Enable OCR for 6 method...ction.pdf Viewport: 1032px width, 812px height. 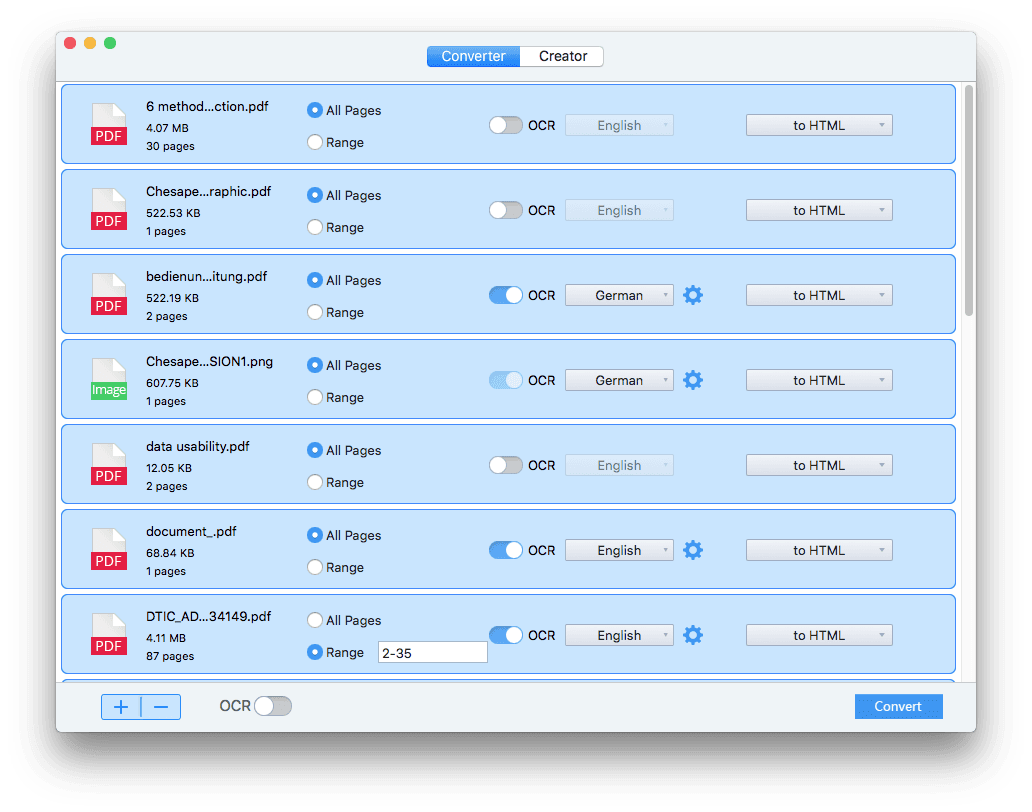(x=505, y=125)
